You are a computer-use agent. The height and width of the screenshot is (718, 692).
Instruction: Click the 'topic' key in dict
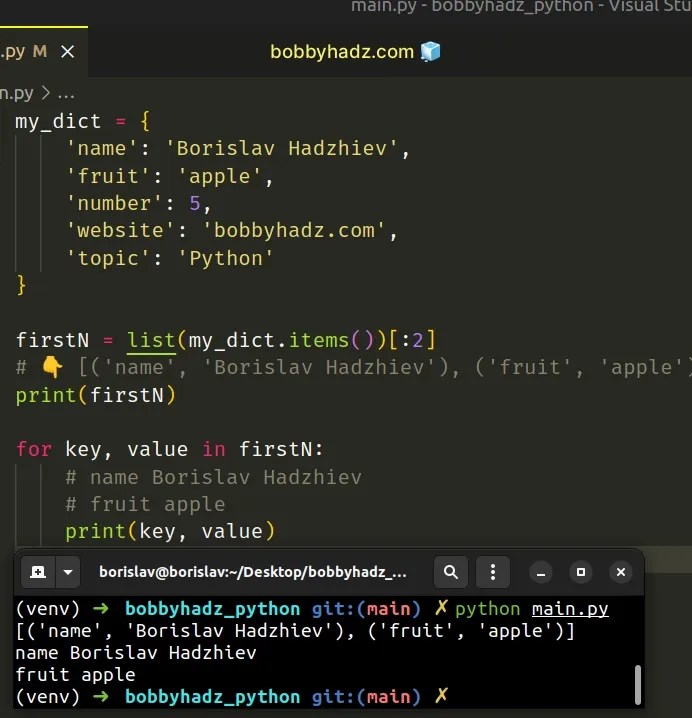pos(109,258)
